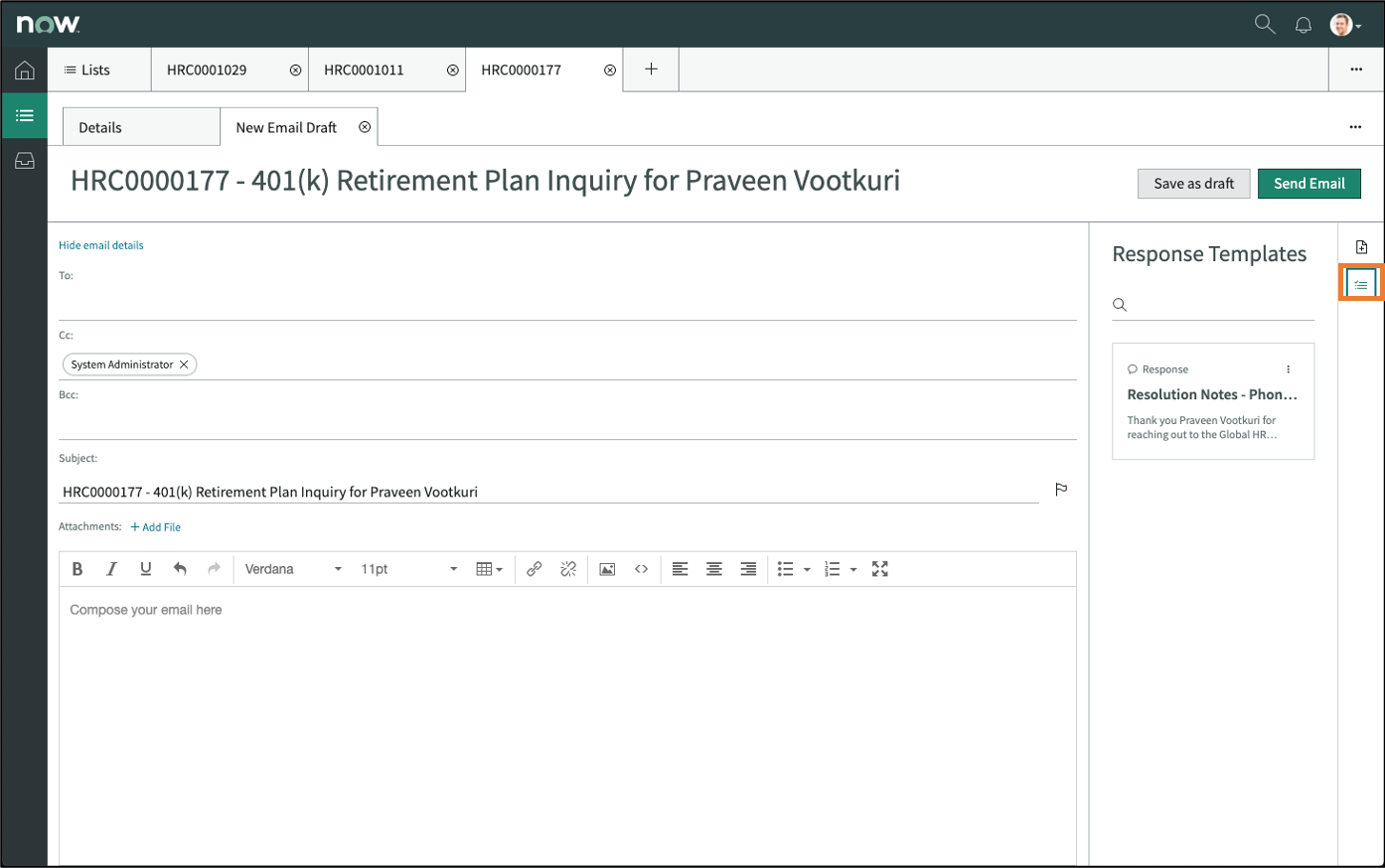This screenshot has width=1385, height=868.
Task: Open the insert table dropdown
Action: (489, 569)
